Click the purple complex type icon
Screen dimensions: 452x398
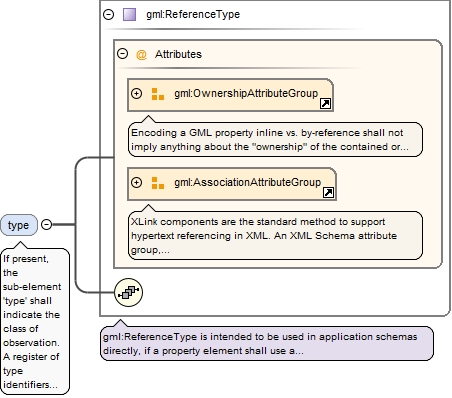(x=129, y=14)
